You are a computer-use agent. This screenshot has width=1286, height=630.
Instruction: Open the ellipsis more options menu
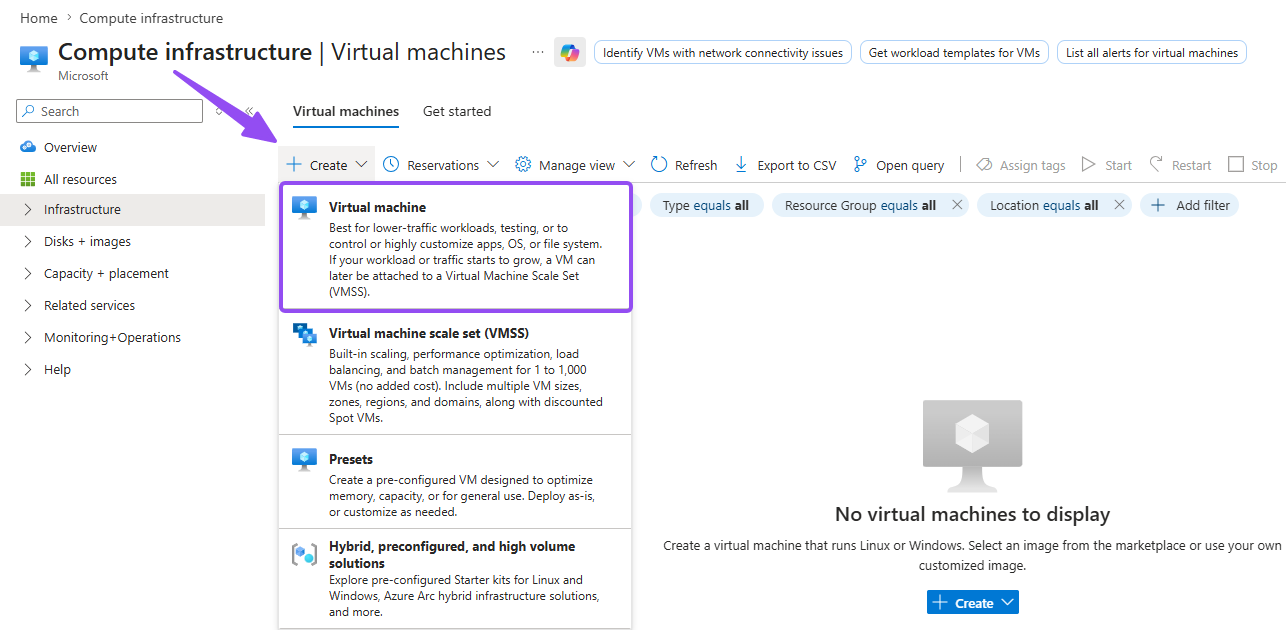(x=538, y=52)
